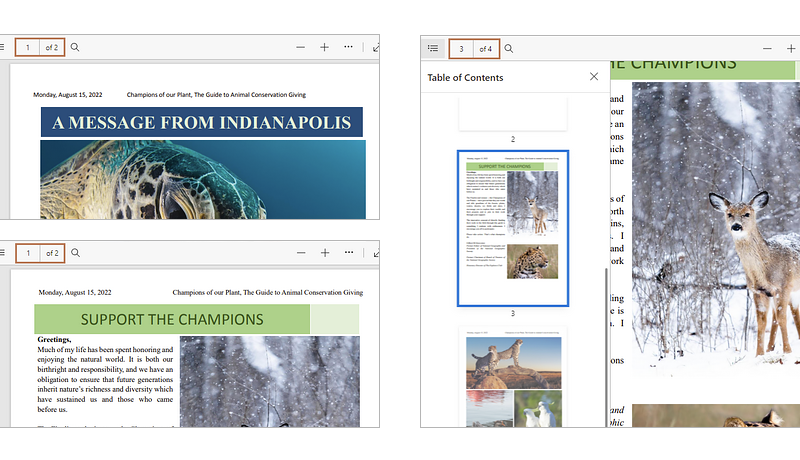Zoom out in the 4-page viewer
Viewport: 800px width, 460px height.
pyautogui.click(x=767, y=48)
